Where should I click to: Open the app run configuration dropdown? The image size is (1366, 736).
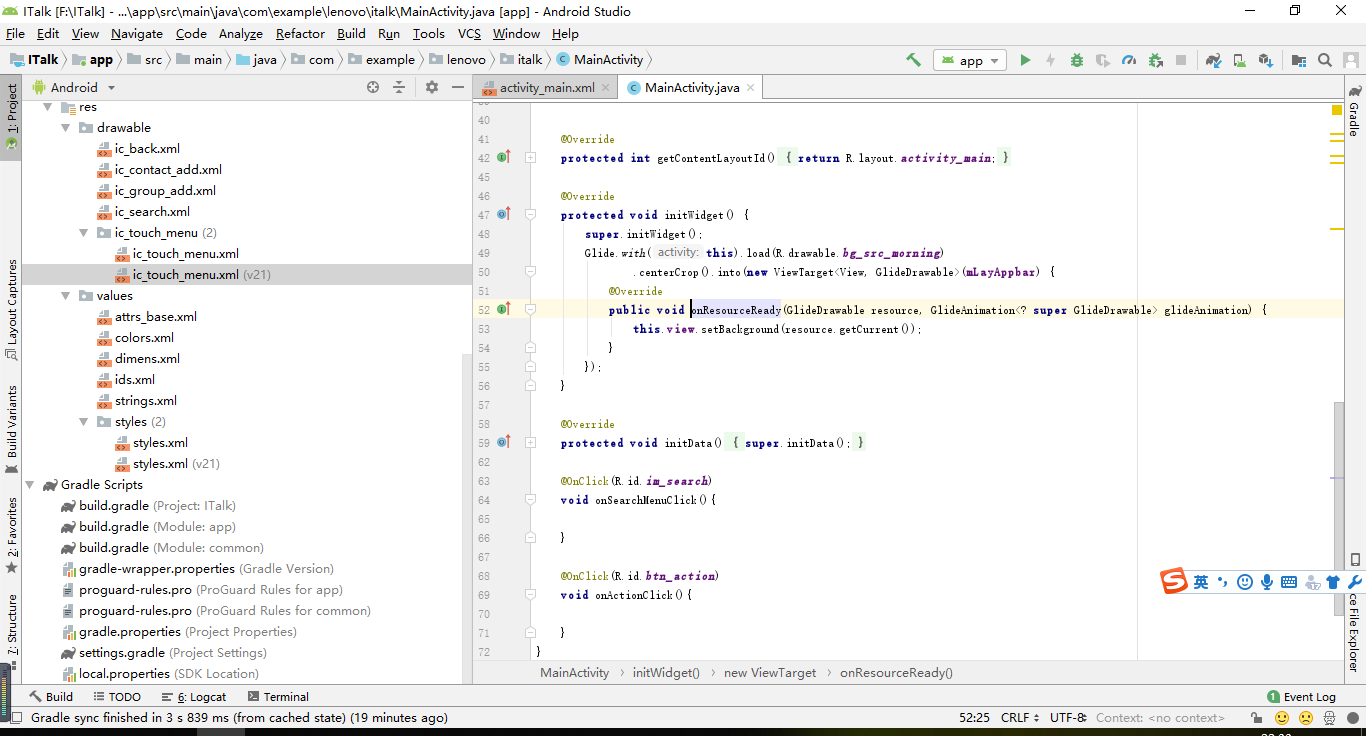tap(969, 60)
